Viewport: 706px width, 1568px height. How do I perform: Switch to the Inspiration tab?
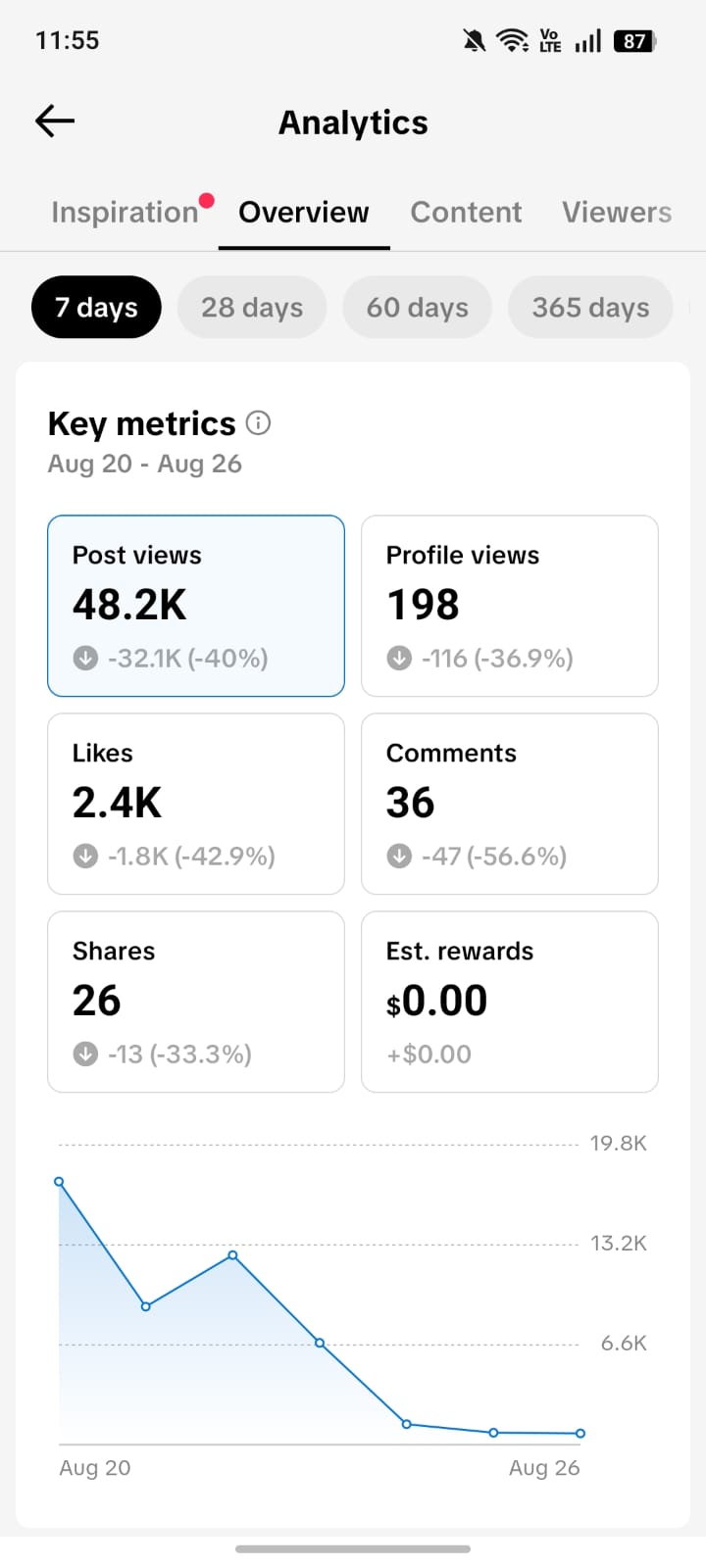(x=125, y=212)
